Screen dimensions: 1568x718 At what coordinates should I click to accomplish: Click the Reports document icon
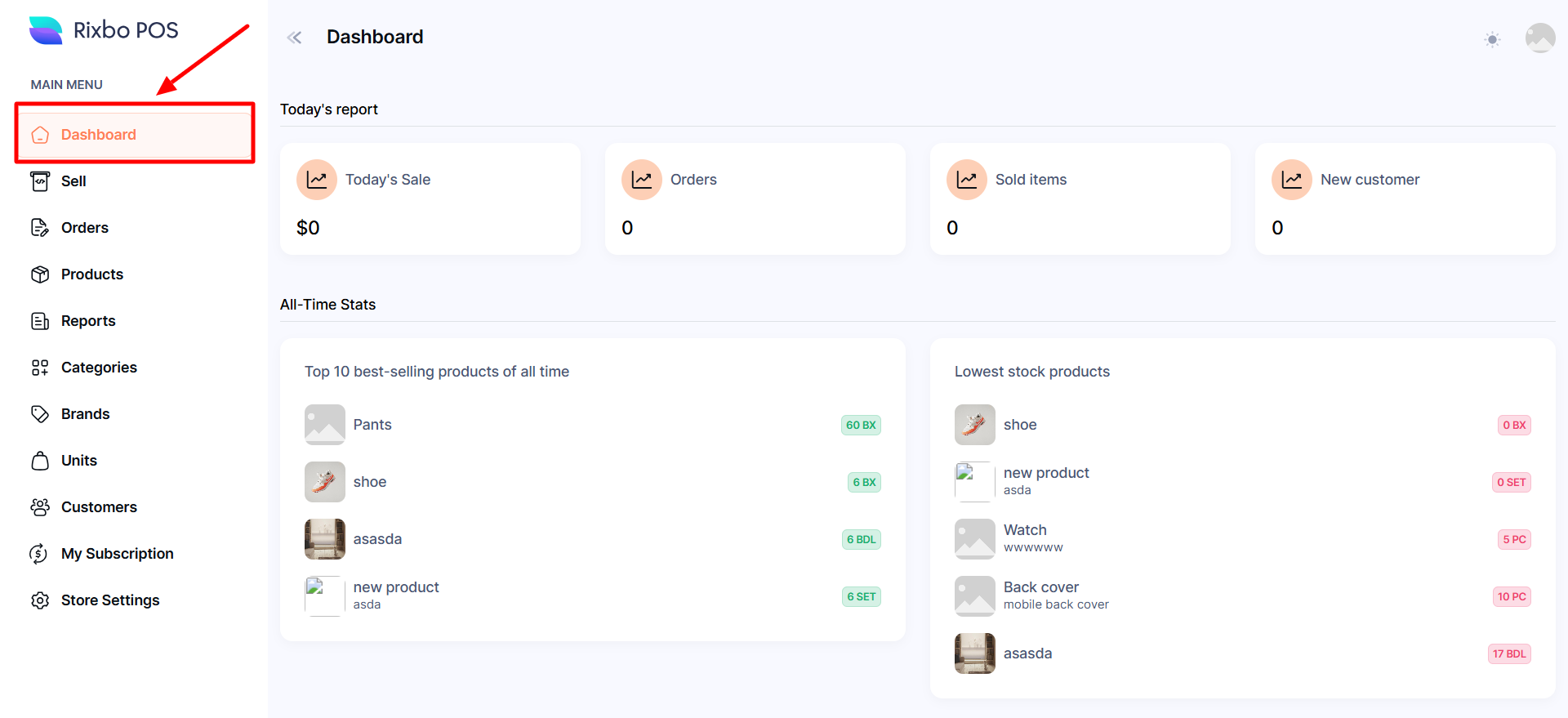[x=40, y=321]
